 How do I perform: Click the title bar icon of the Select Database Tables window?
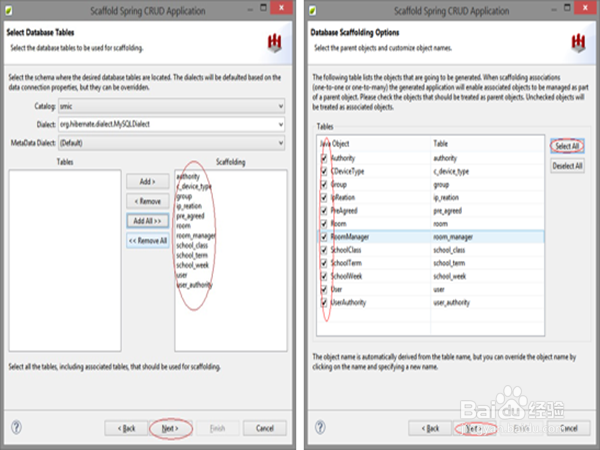click(x=9, y=10)
